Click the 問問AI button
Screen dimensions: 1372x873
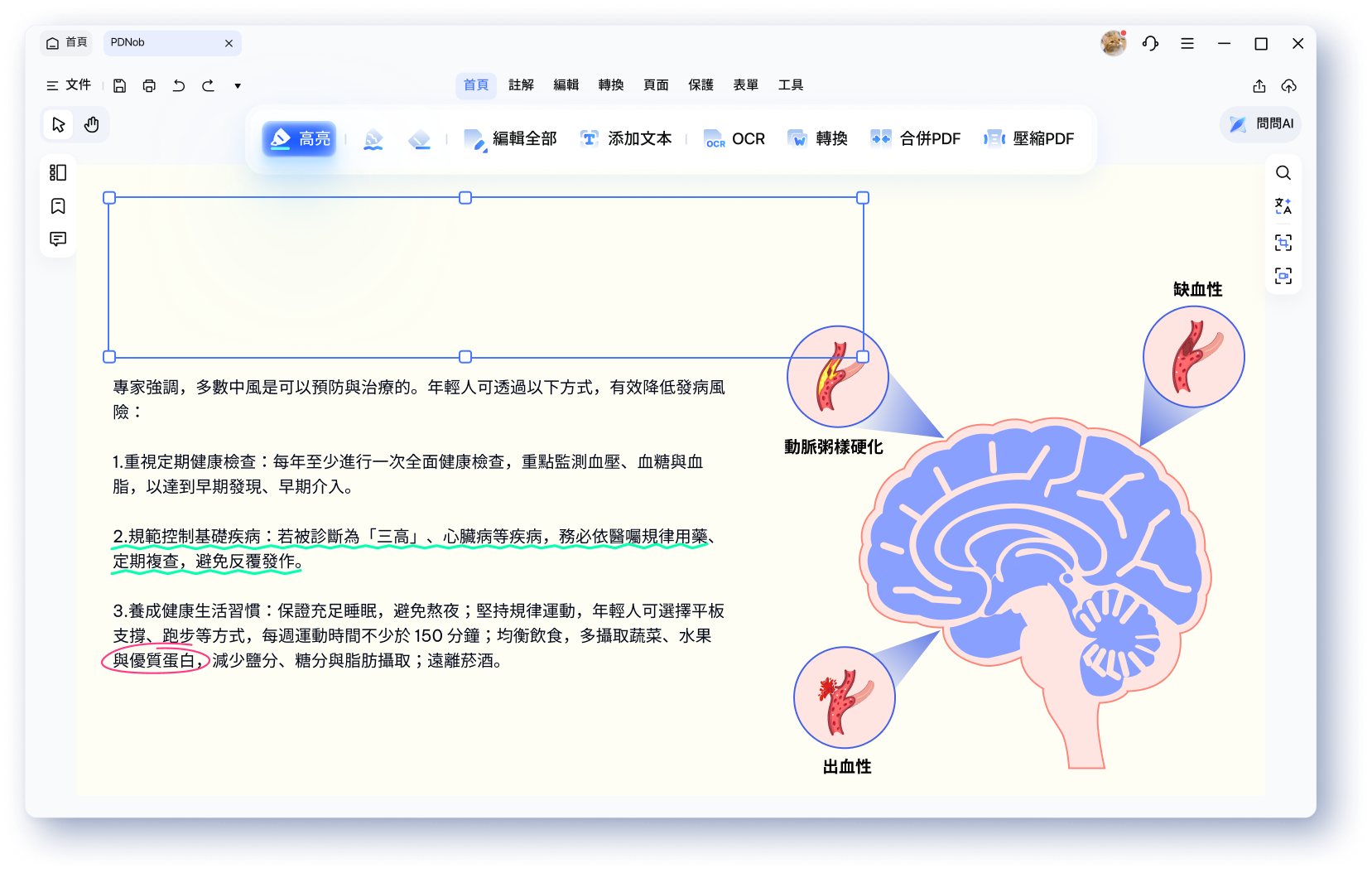coord(1261,123)
